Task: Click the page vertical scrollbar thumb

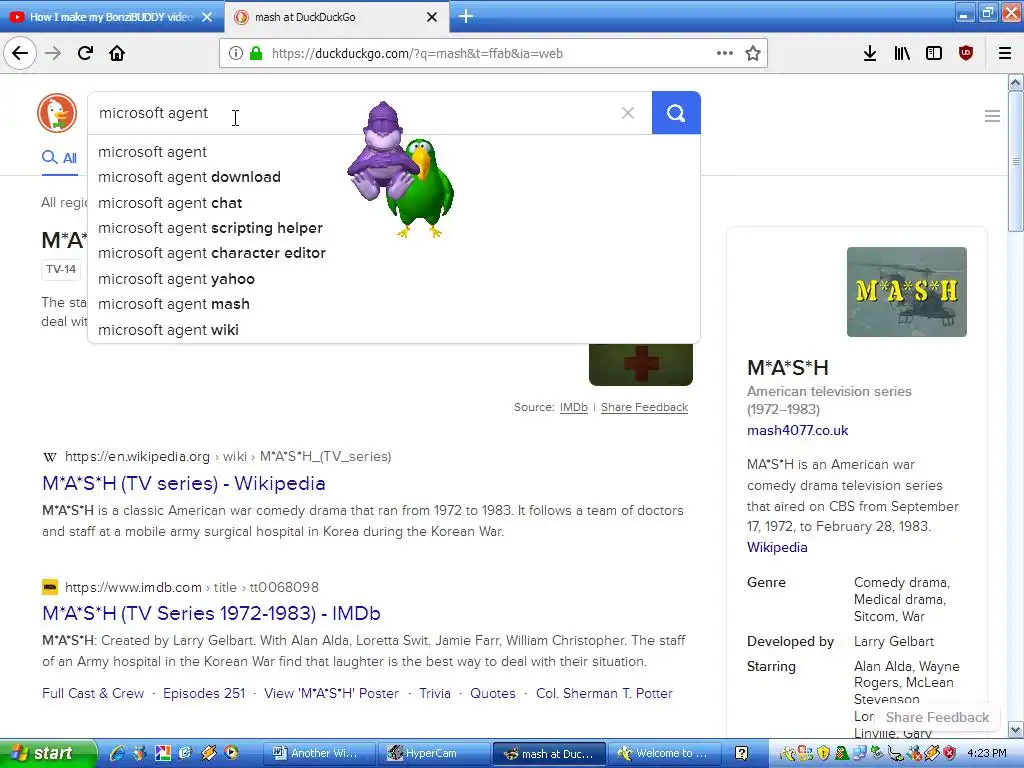Action: coord(1016,161)
